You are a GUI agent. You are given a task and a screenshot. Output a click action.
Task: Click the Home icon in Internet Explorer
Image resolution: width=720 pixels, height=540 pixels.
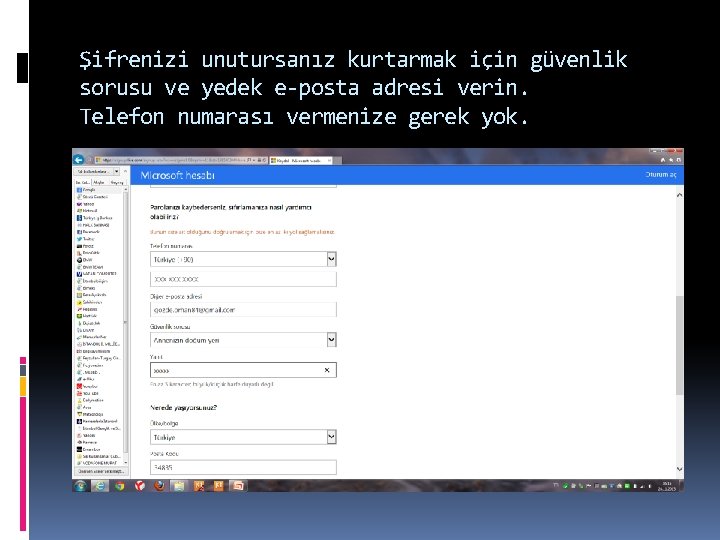(663, 160)
